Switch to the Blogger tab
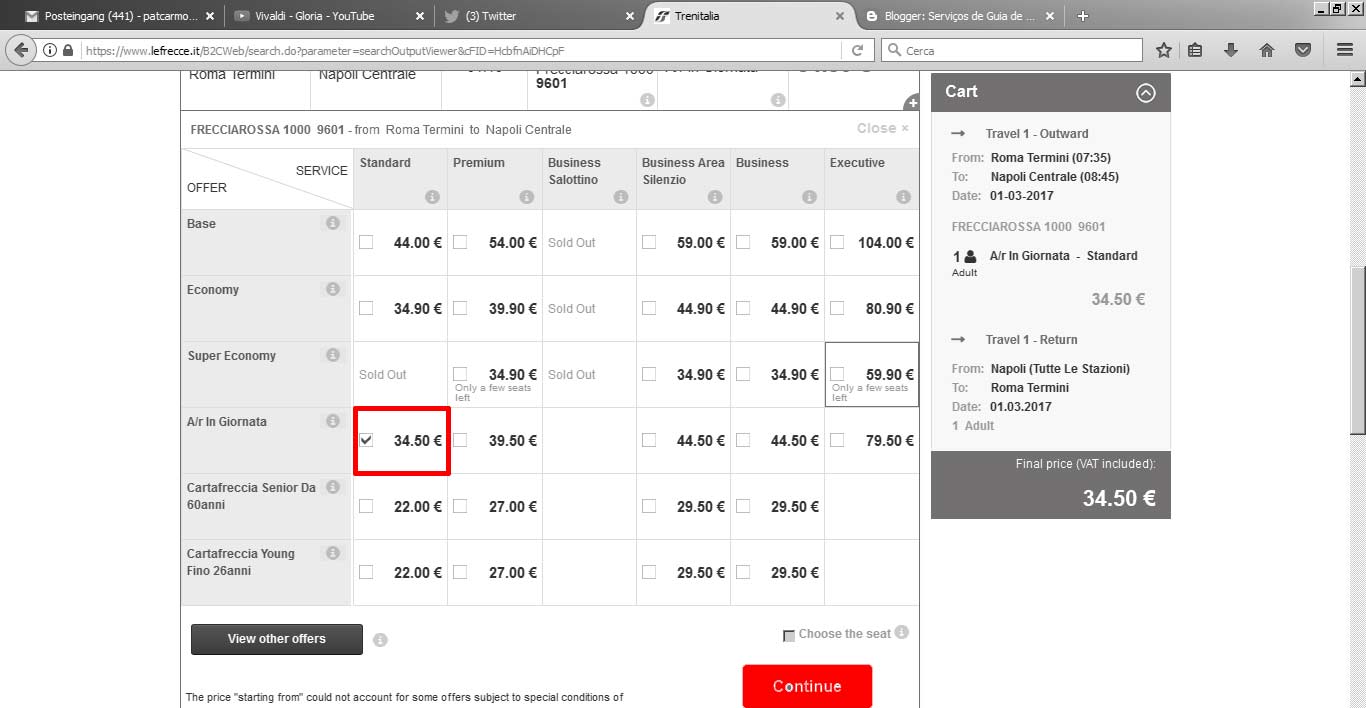This screenshot has width=1366, height=708. 958,16
